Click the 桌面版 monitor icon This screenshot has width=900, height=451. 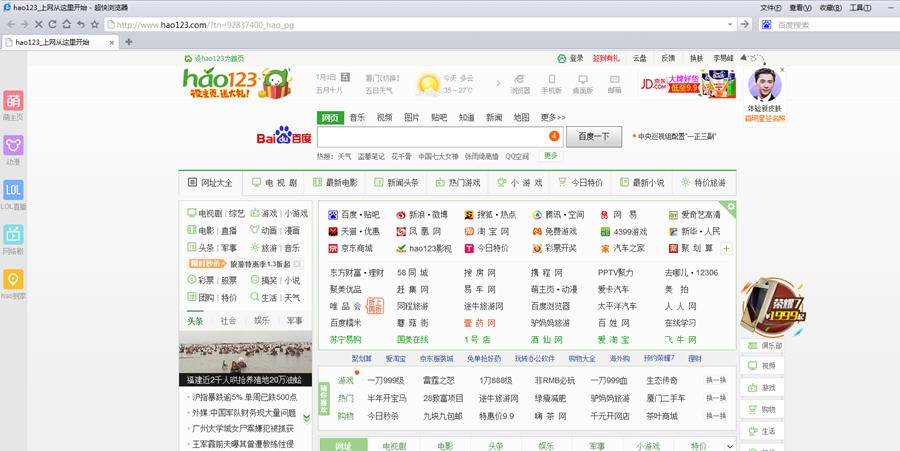(583, 79)
